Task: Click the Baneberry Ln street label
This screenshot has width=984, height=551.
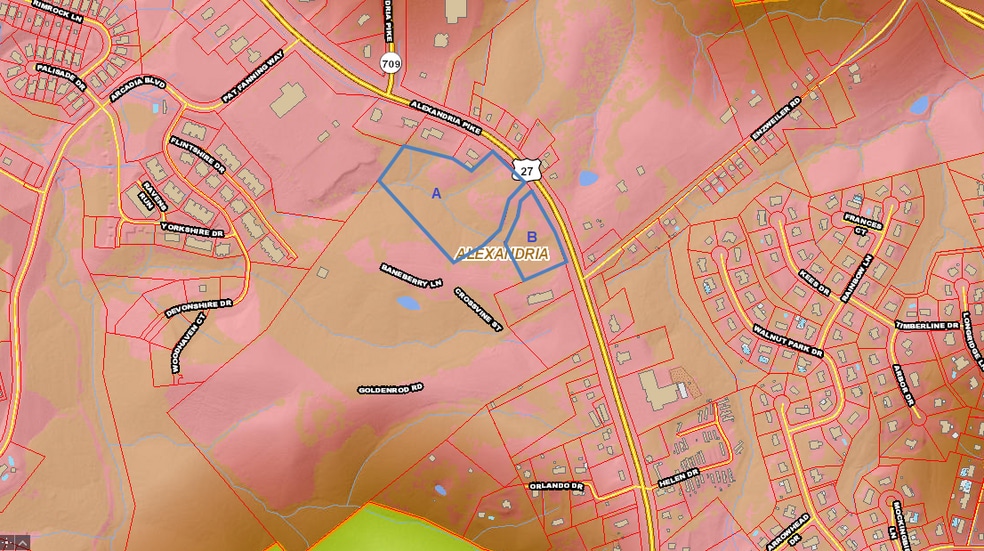Action: pyautogui.click(x=411, y=277)
